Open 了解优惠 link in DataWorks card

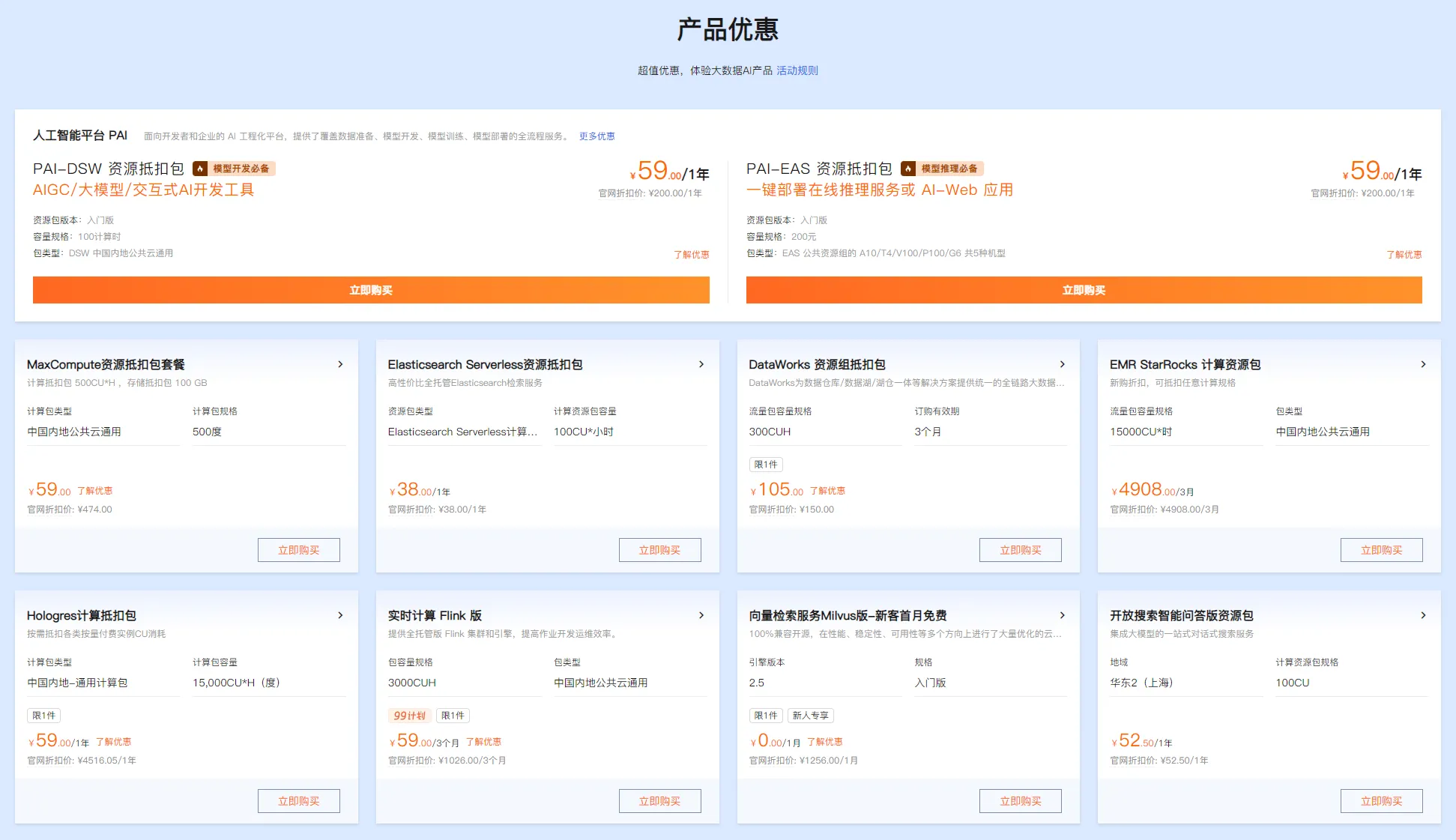(827, 491)
